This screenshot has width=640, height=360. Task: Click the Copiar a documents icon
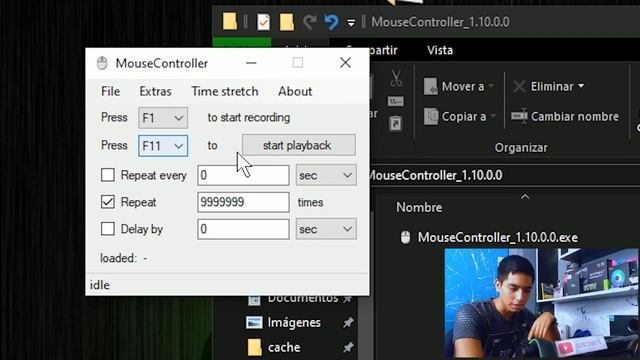431,116
